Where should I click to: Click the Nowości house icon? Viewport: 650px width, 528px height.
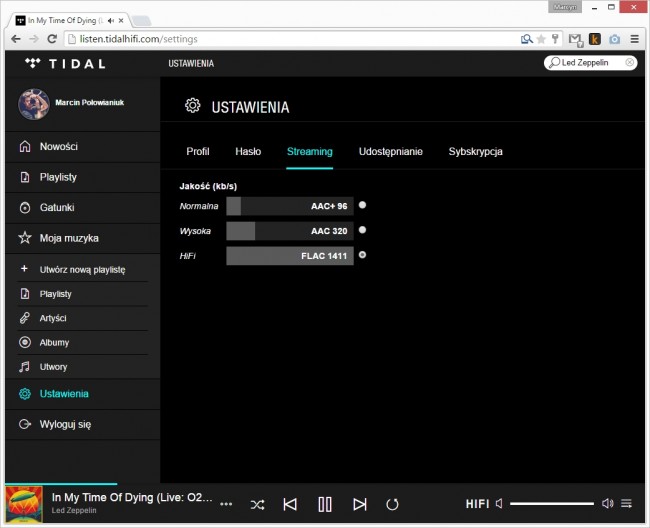[25, 146]
